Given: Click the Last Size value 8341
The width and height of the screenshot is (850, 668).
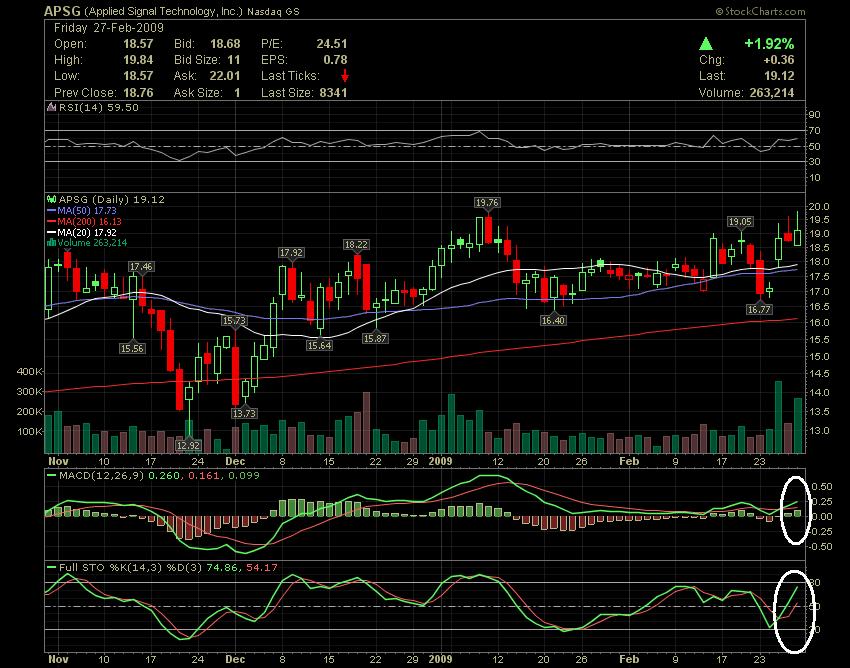Looking at the screenshot, I should point(333,93).
